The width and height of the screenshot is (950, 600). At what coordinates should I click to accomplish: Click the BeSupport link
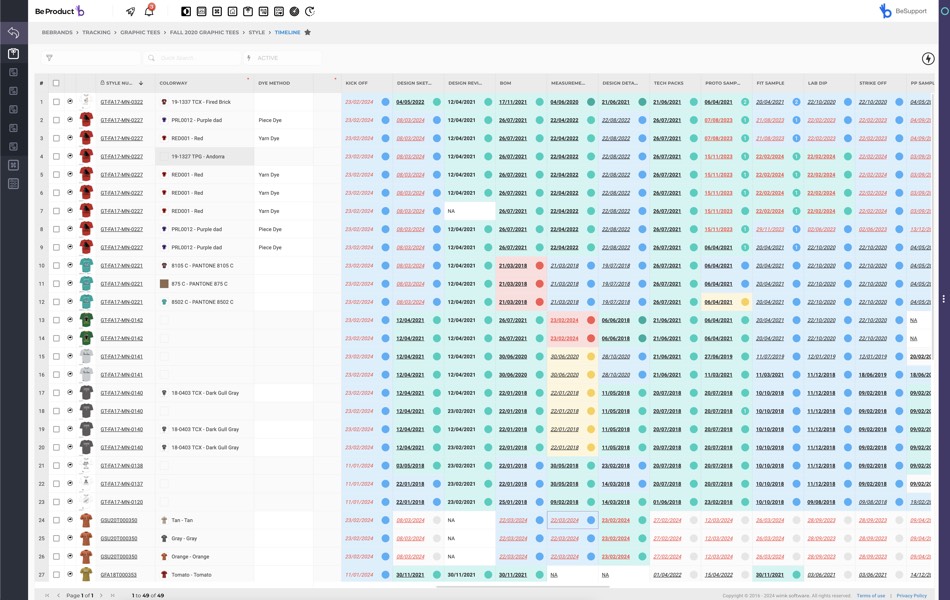pos(911,11)
